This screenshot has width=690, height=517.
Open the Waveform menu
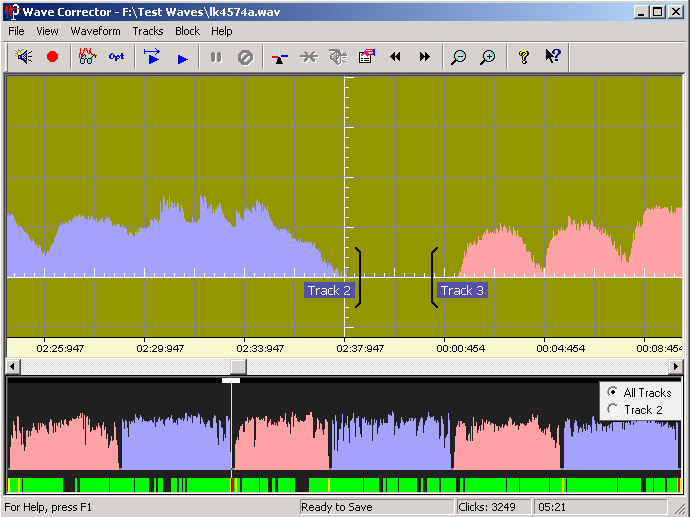tap(96, 31)
